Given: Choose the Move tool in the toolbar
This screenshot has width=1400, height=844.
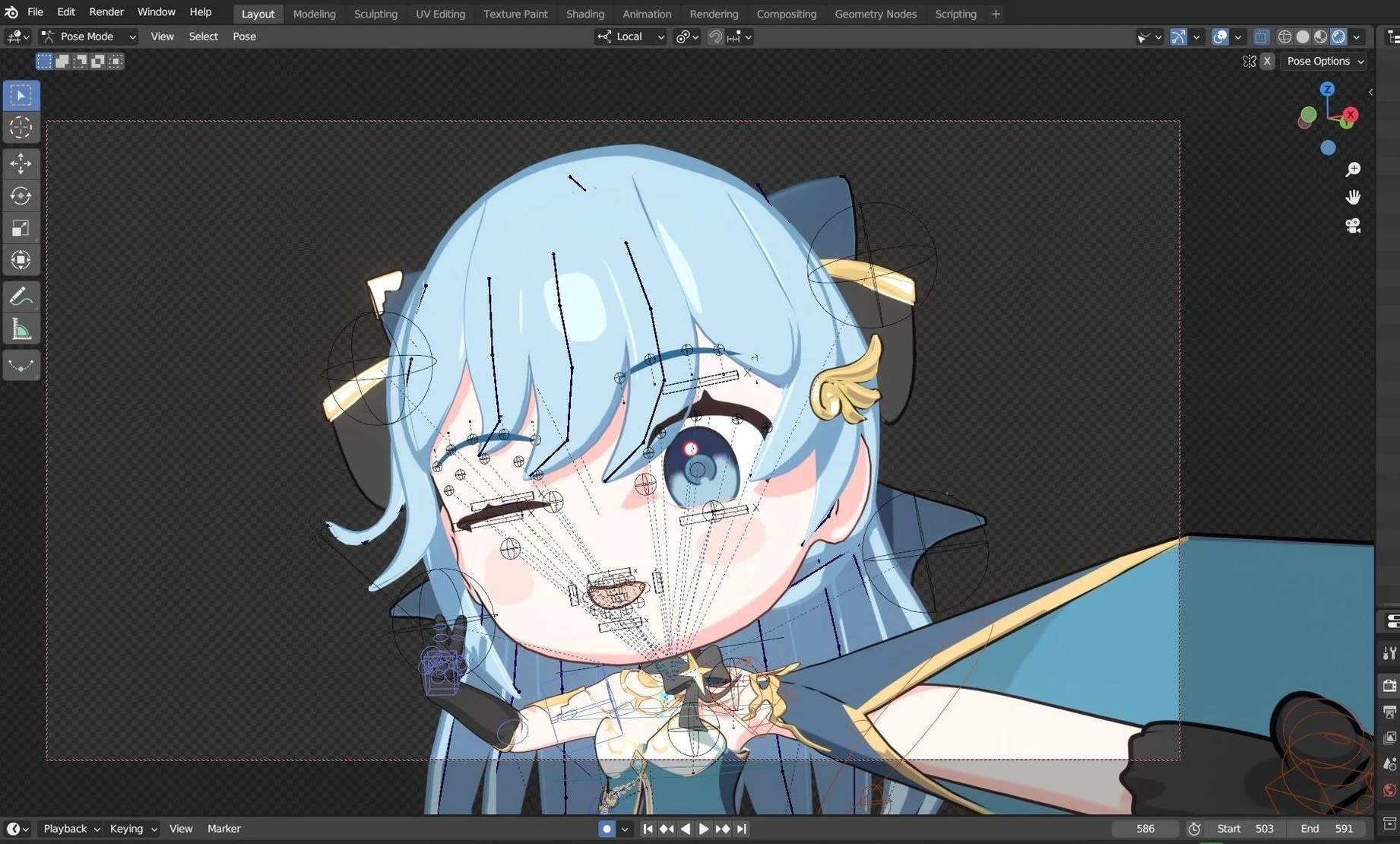Looking at the screenshot, I should (21, 163).
